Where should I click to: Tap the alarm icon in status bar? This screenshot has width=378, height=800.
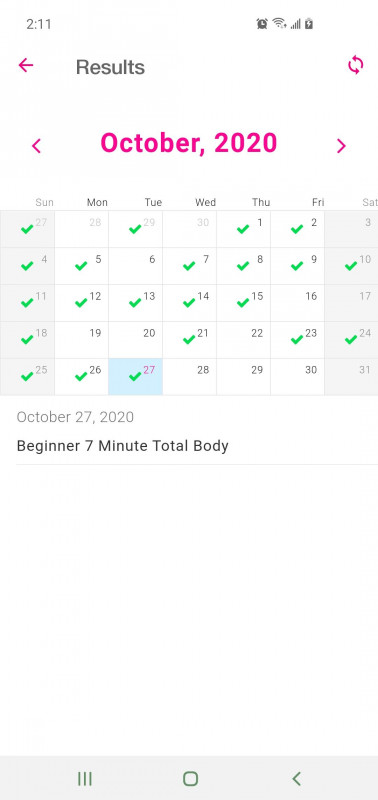[262, 23]
